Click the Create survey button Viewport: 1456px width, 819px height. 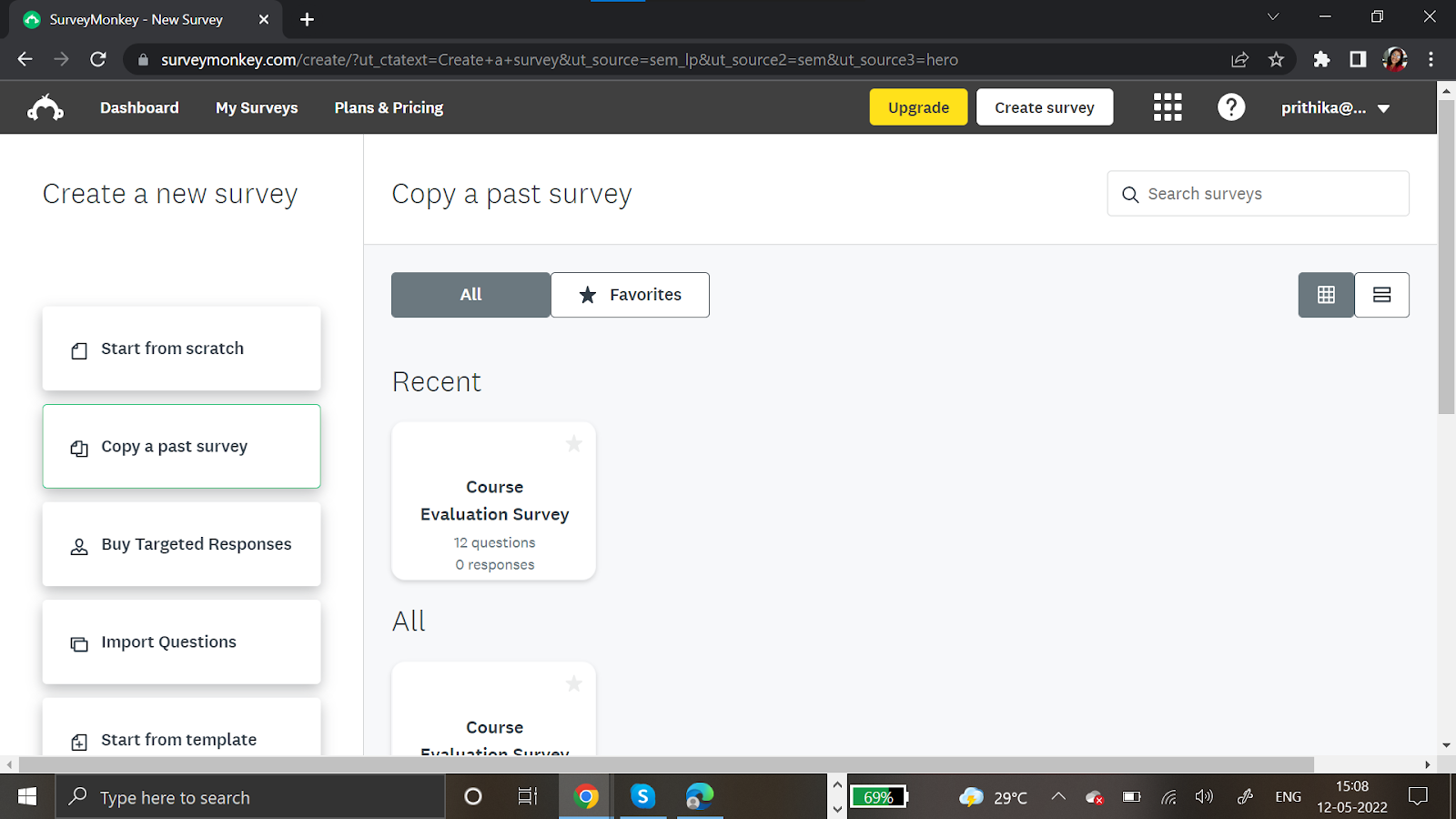[x=1045, y=107]
